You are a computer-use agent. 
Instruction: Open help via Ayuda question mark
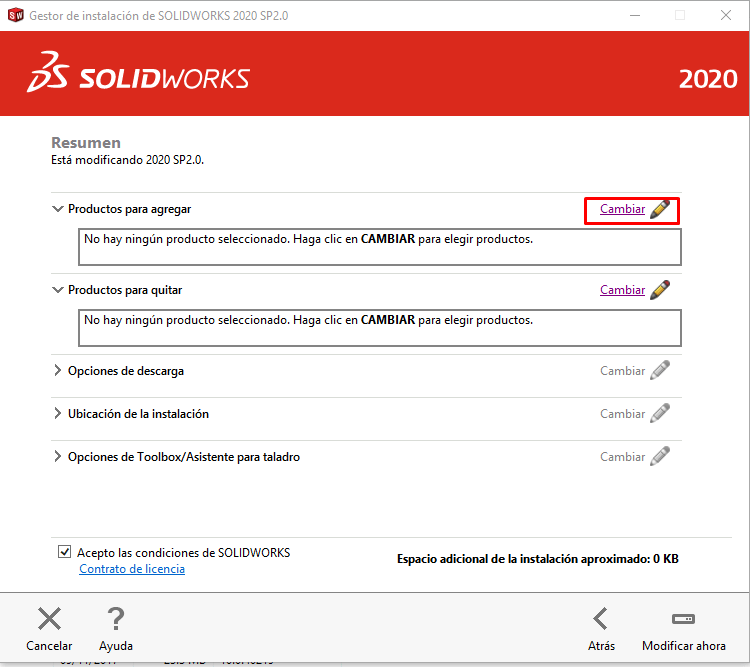(116, 619)
